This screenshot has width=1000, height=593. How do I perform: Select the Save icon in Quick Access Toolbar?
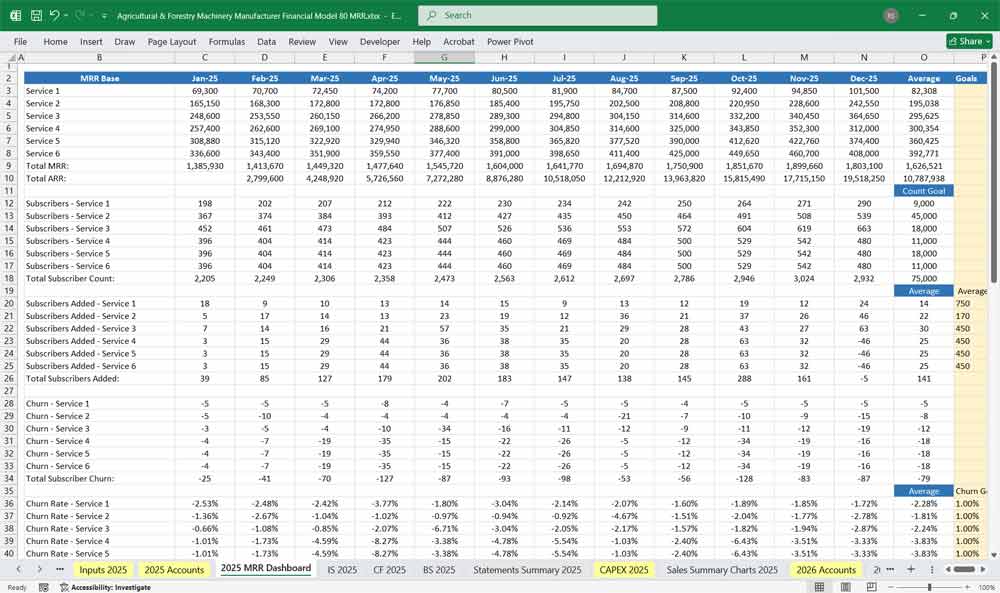pyautogui.click(x=35, y=14)
